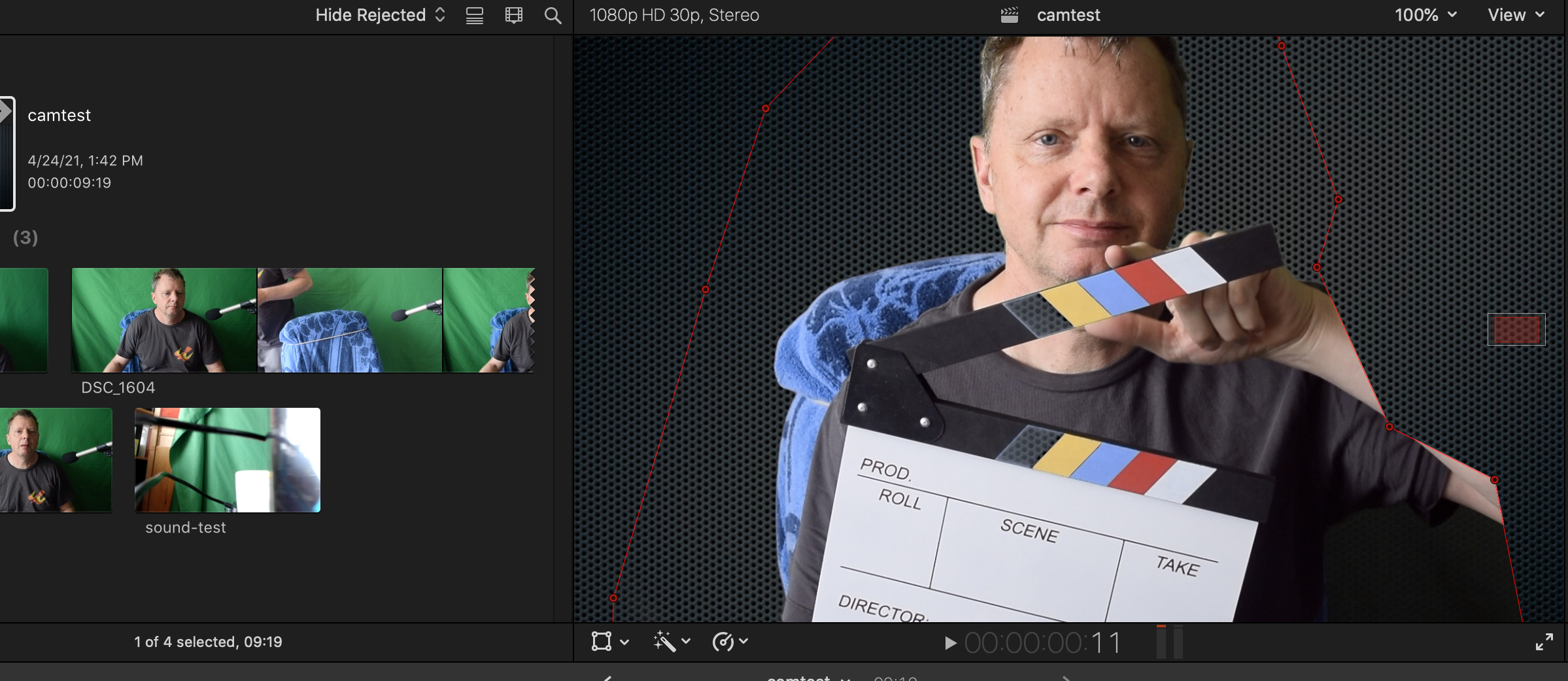Open the browser search magnifier
The height and width of the screenshot is (681, 1568).
[x=553, y=16]
